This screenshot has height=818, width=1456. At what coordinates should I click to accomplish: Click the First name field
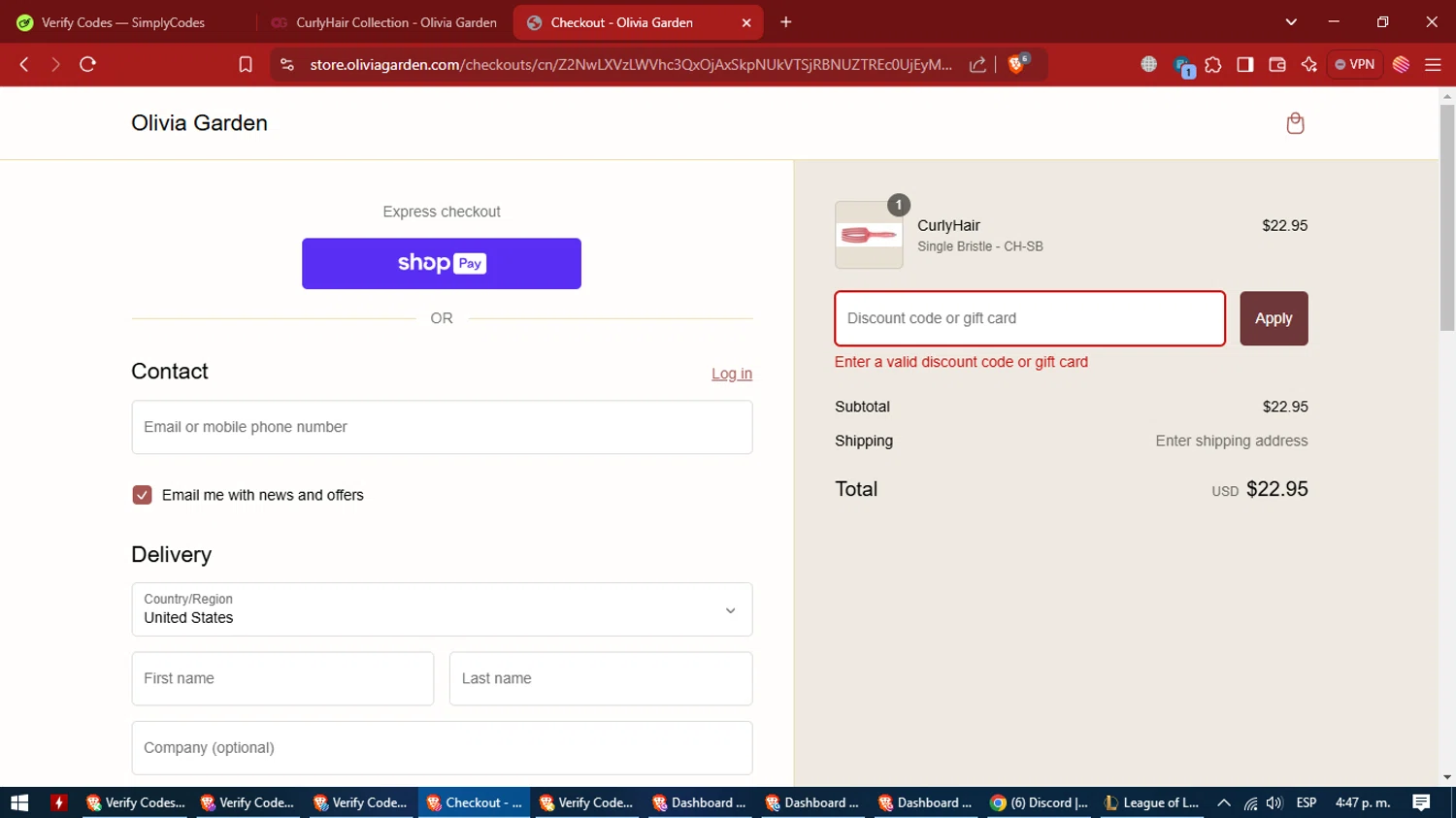click(x=282, y=678)
